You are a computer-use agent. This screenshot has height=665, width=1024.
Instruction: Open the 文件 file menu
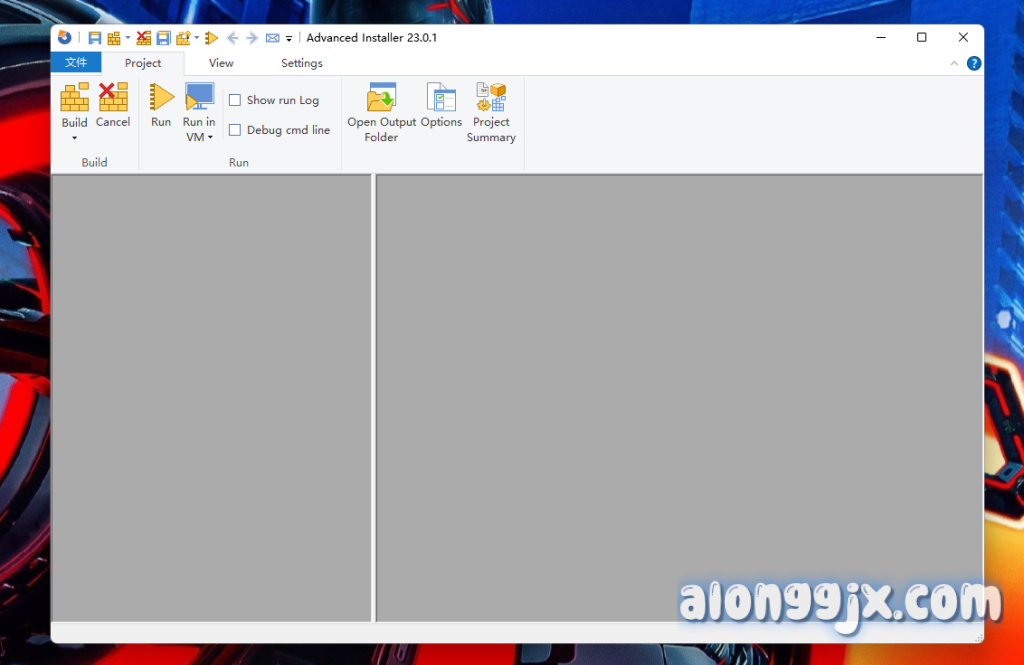tap(76, 63)
